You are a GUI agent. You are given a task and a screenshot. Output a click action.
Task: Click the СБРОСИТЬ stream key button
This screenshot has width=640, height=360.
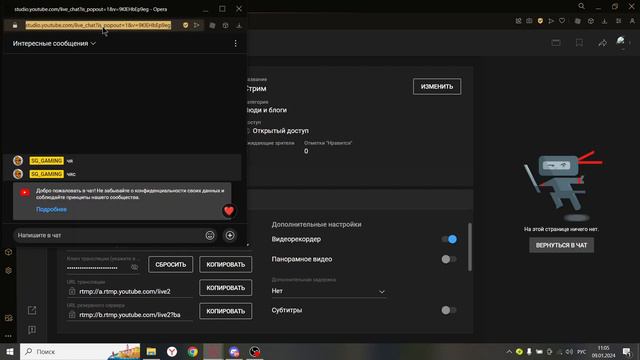(171, 264)
